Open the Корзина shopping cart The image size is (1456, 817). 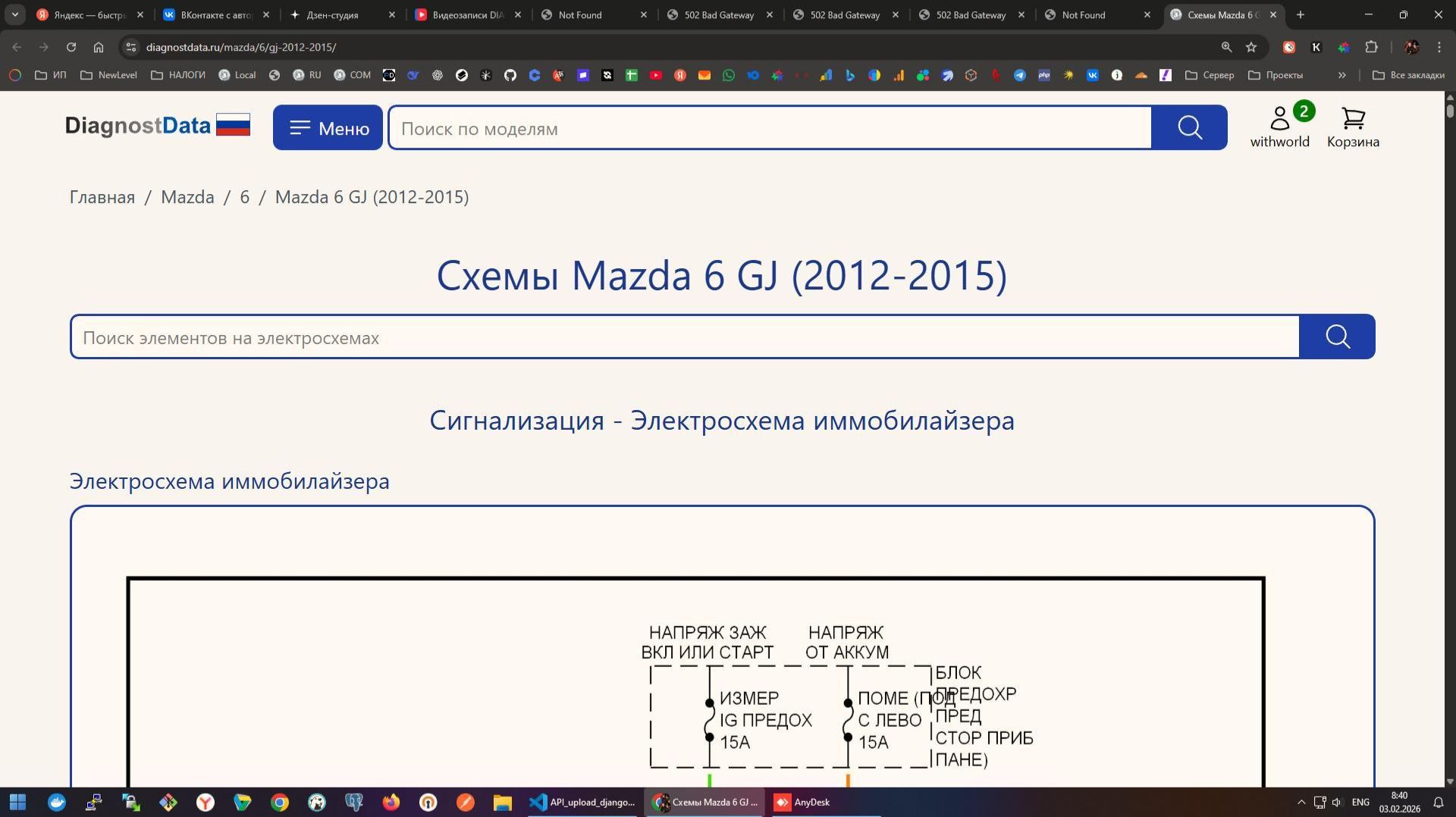(1353, 127)
